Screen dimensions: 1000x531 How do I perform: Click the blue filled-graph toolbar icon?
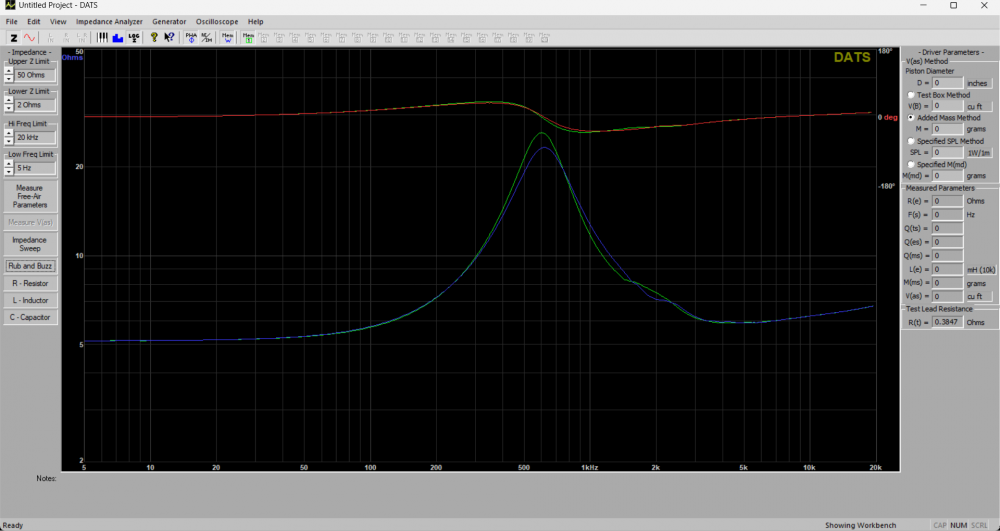(x=117, y=37)
